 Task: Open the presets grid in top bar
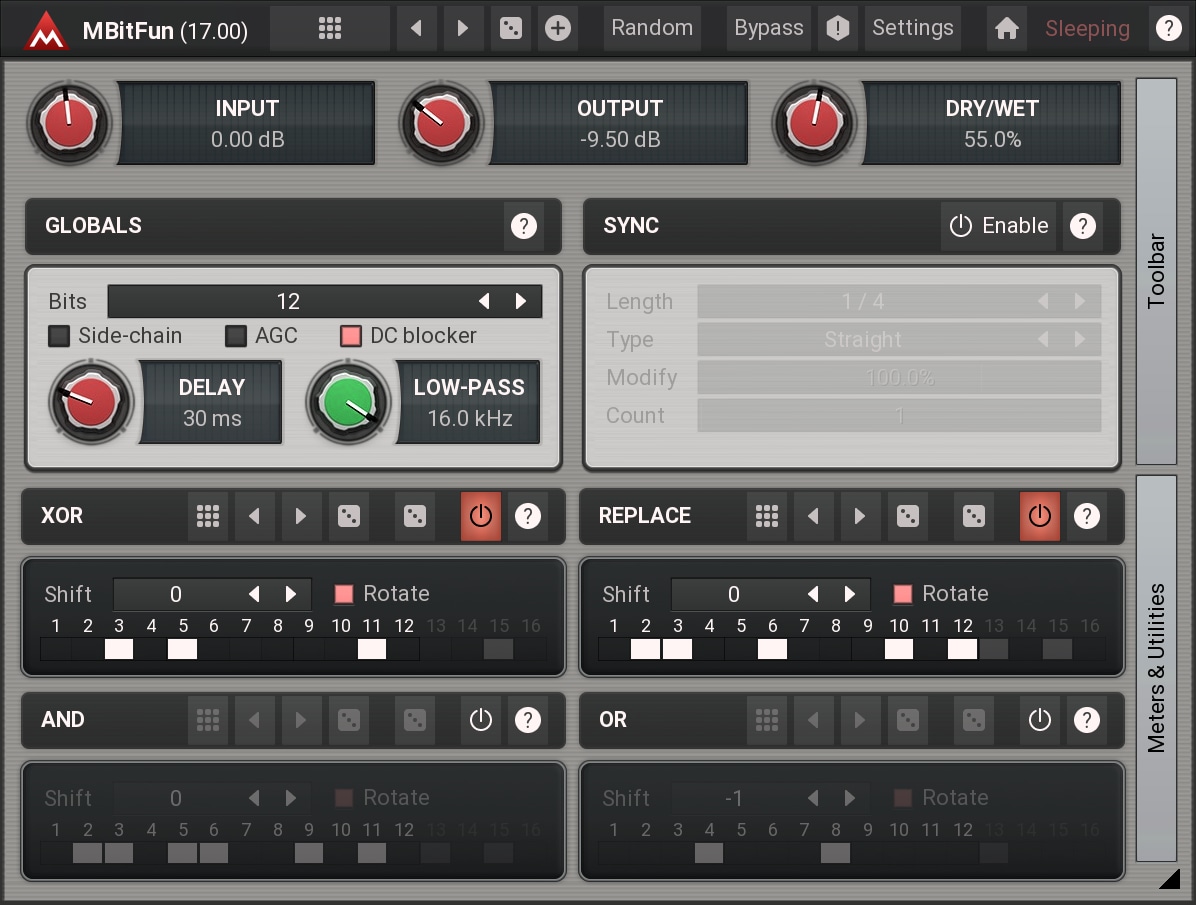[x=329, y=29]
